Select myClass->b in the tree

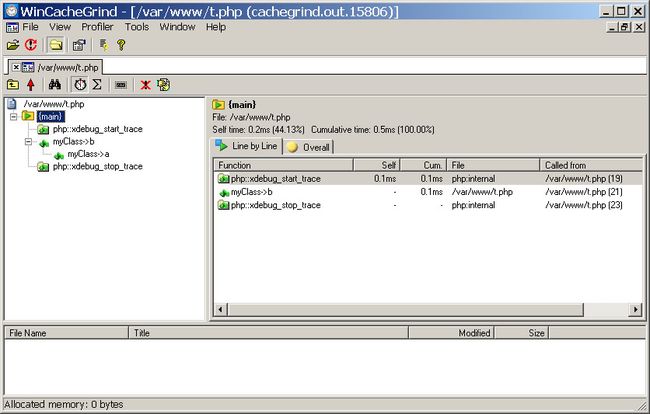click(x=73, y=142)
